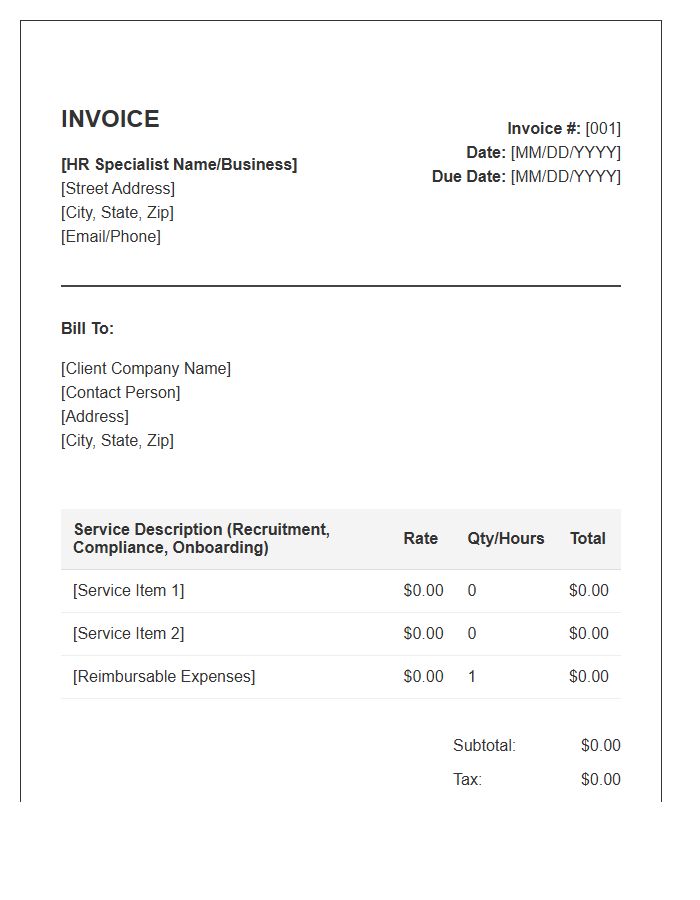The image size is (700, 900).
Task: Select the [Service Item 2] cell
Action: click(129, 634)
